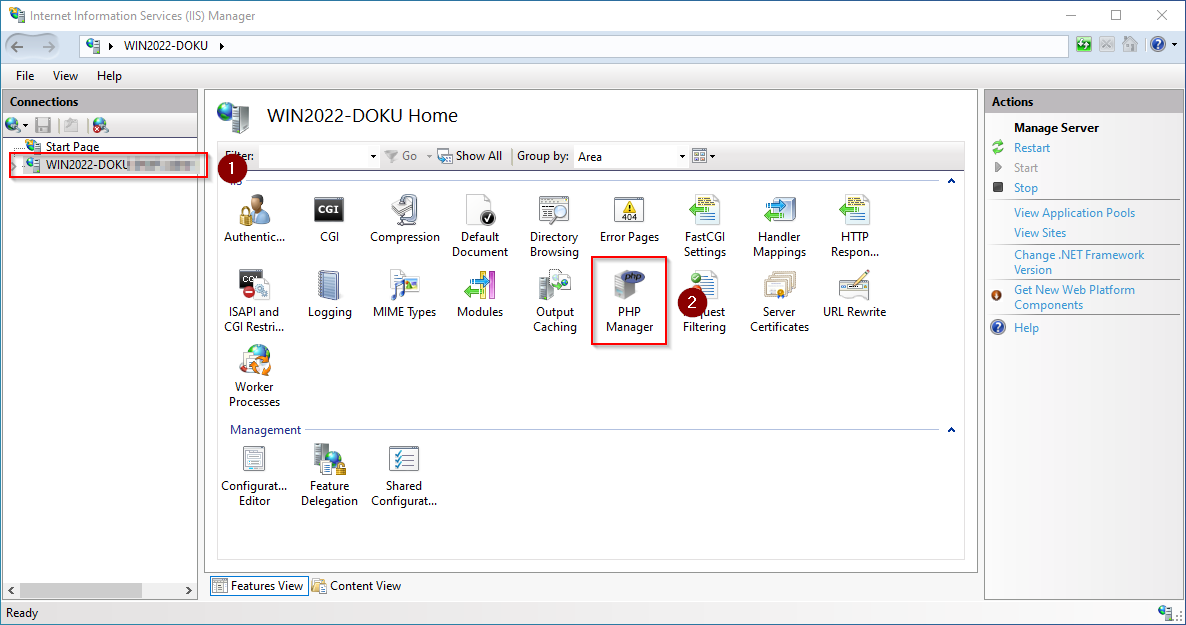Click Help link in Actions pane

point(1026,328)
